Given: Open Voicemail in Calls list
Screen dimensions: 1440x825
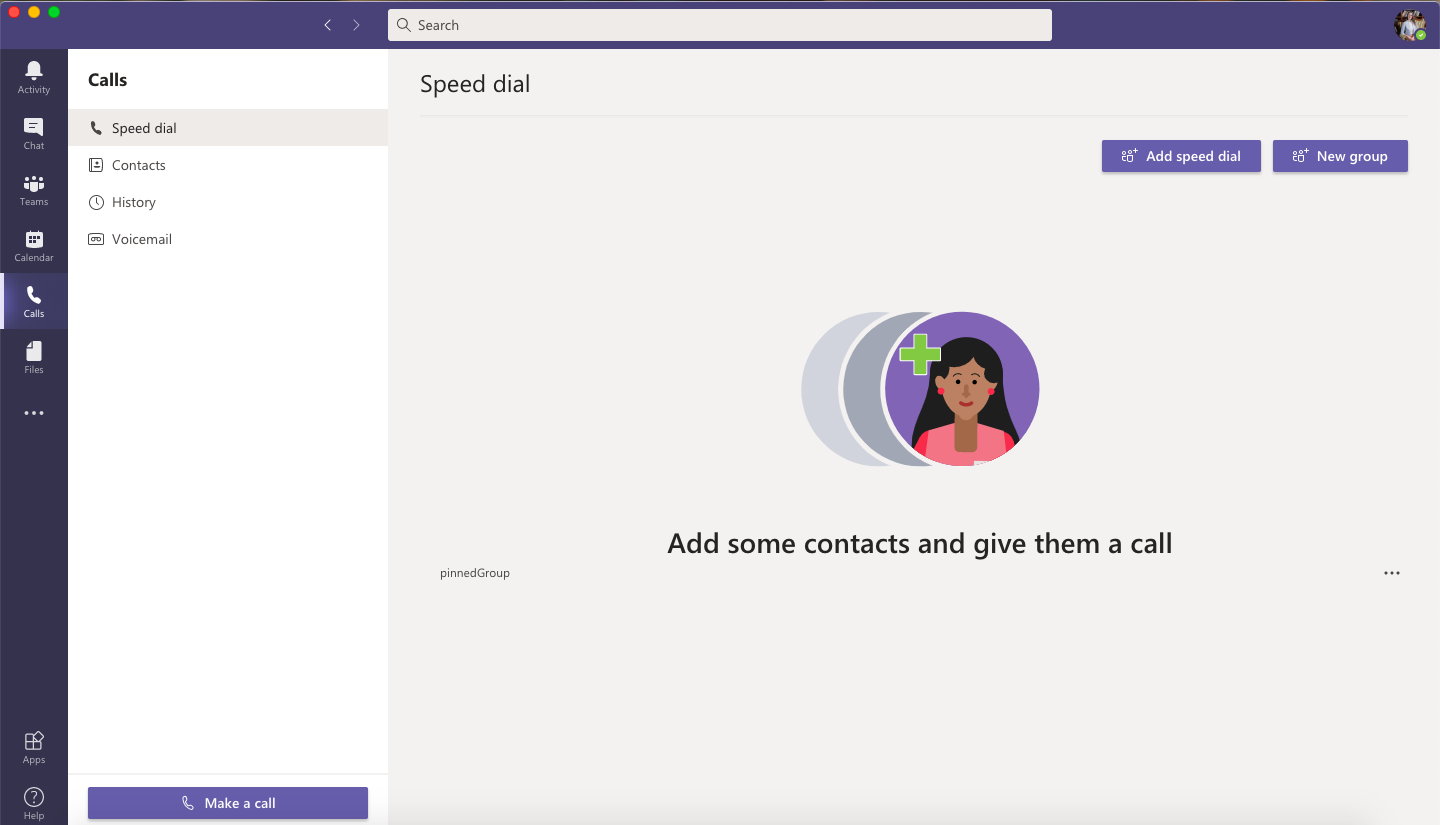Looking at the screenshot, I should coord(228,239).
